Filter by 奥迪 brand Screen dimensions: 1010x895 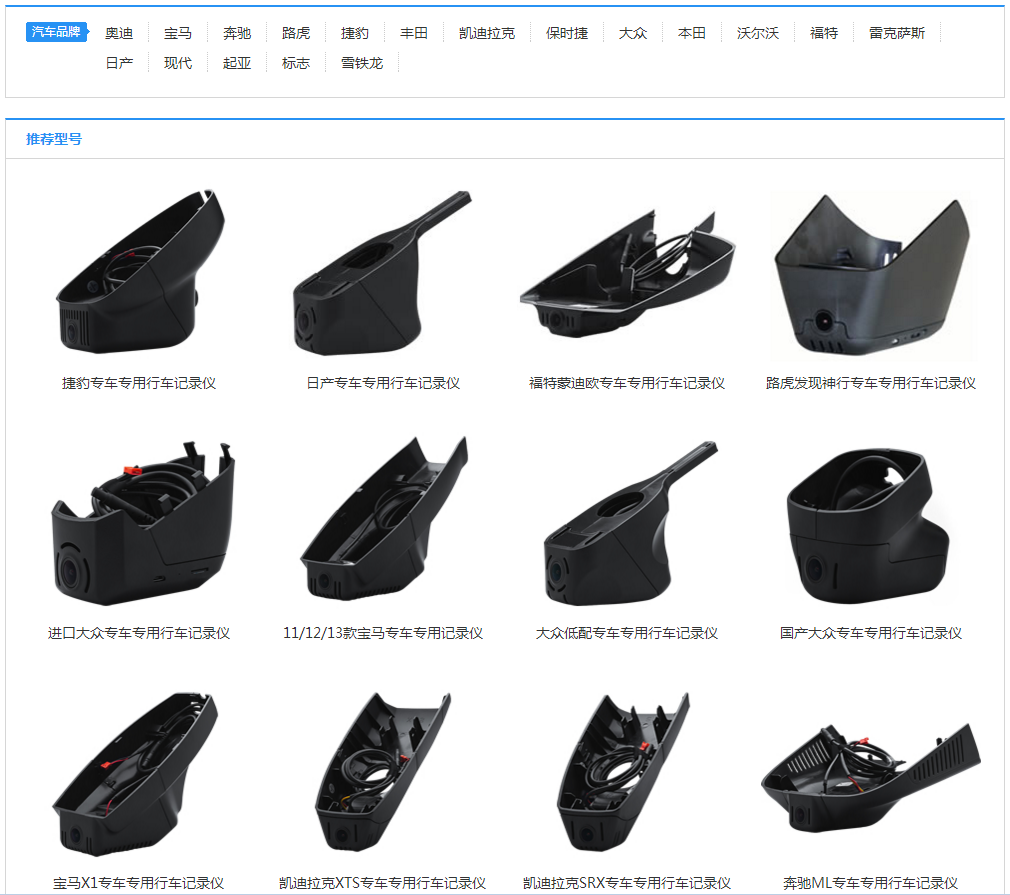click(119, 33)
